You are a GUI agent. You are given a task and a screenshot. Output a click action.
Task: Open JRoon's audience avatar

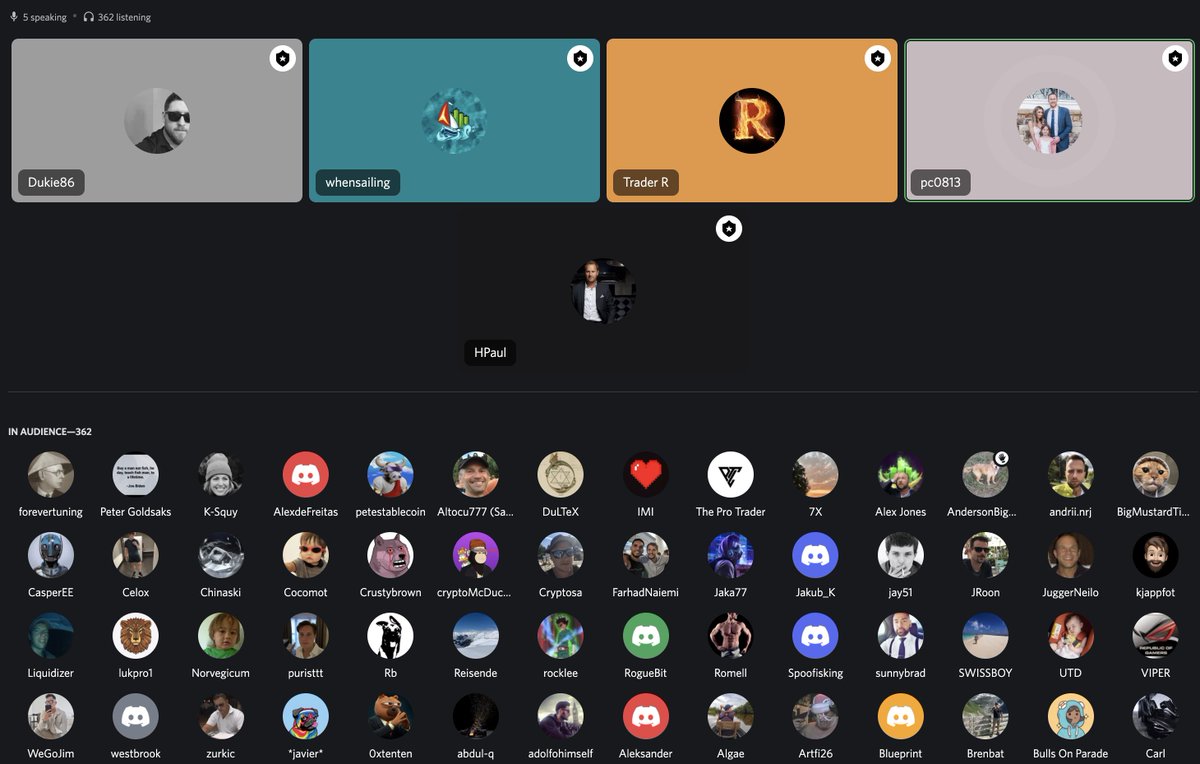coord(986,555)
